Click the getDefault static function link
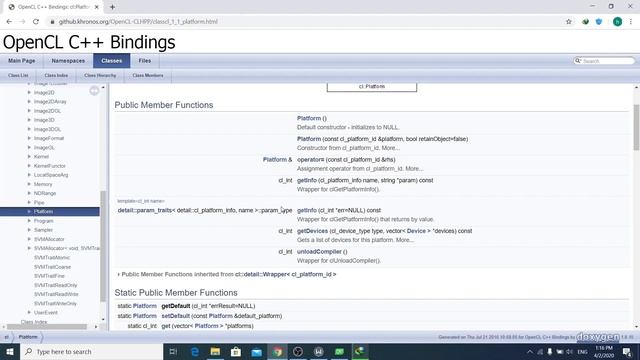 176,306
